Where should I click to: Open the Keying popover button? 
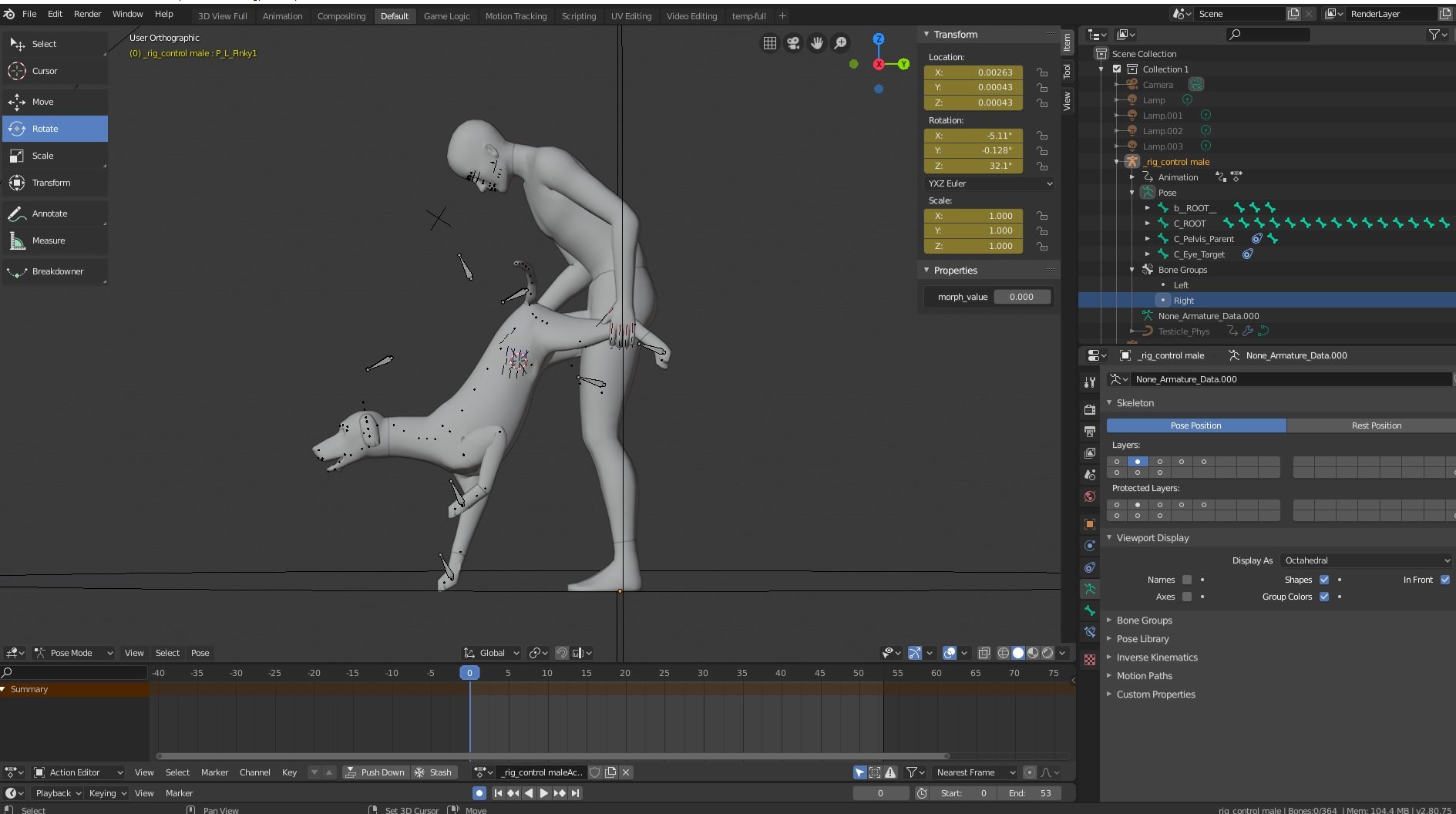coord(107,793)
